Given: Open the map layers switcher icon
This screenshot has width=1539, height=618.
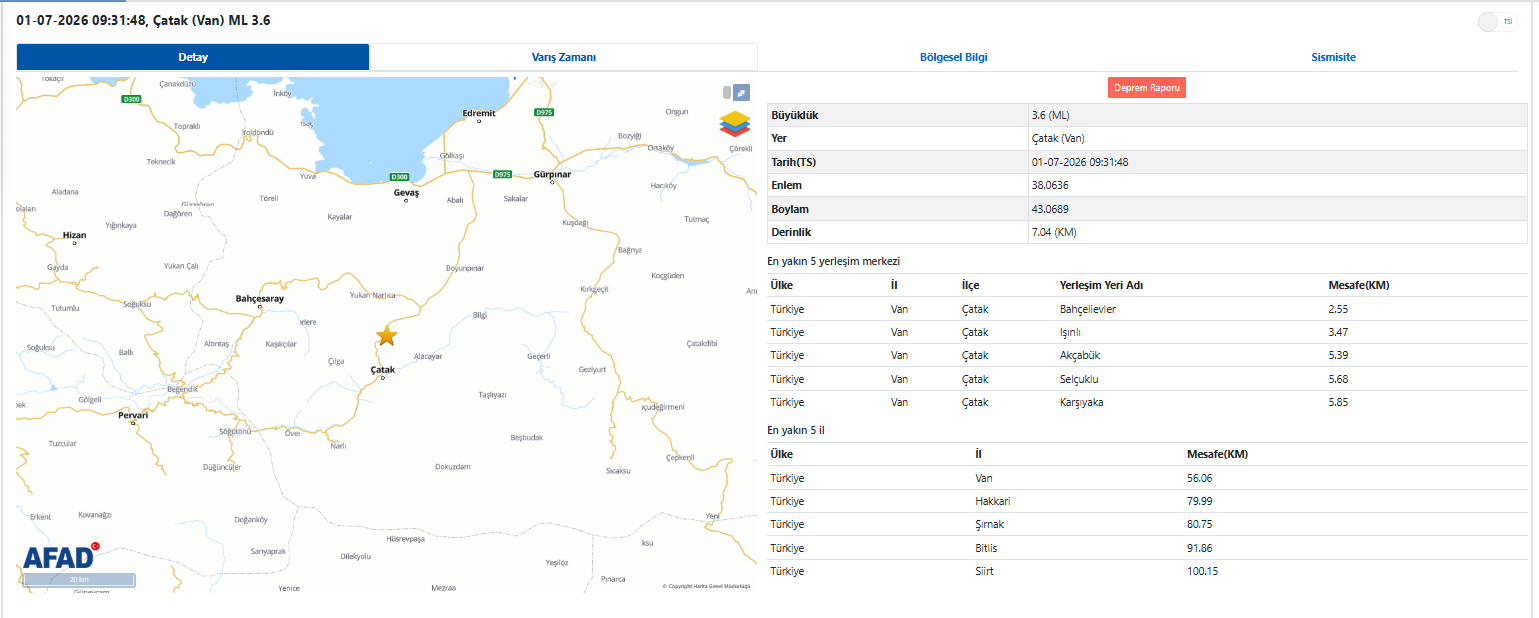Looking at the screenshot, I should click(735, 123).
